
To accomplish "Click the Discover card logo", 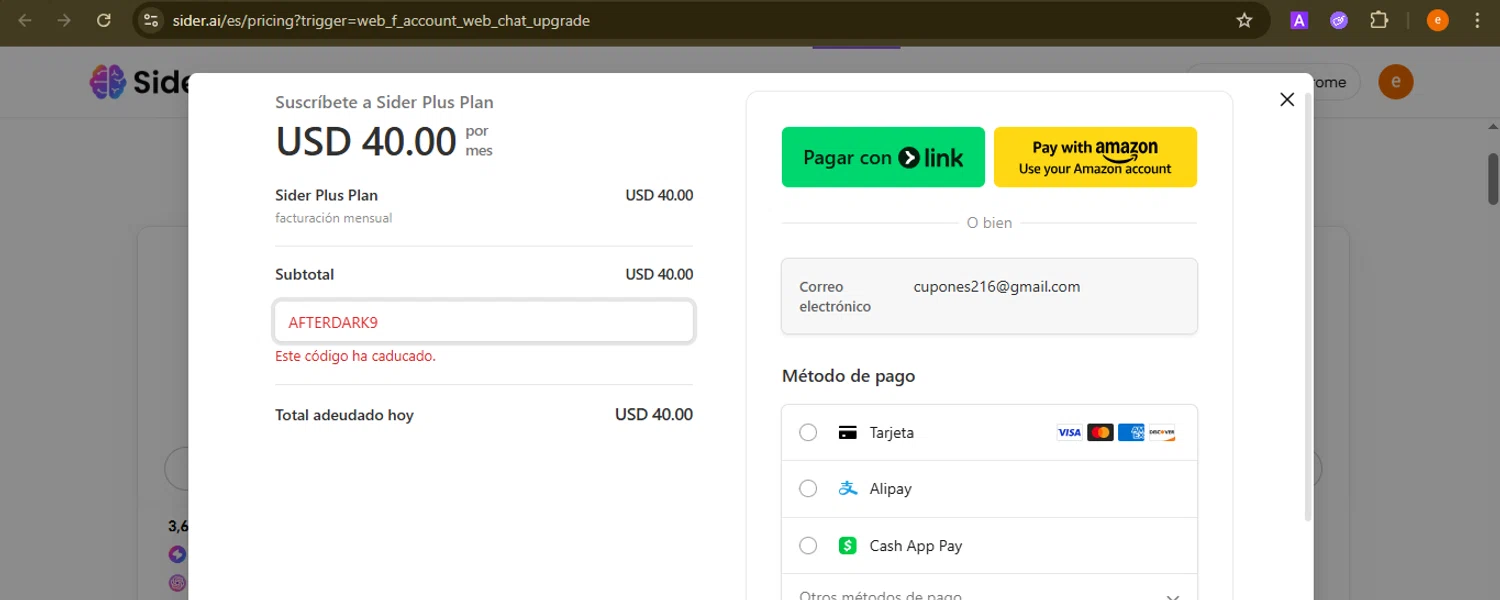I will (x=1162, y=433).
